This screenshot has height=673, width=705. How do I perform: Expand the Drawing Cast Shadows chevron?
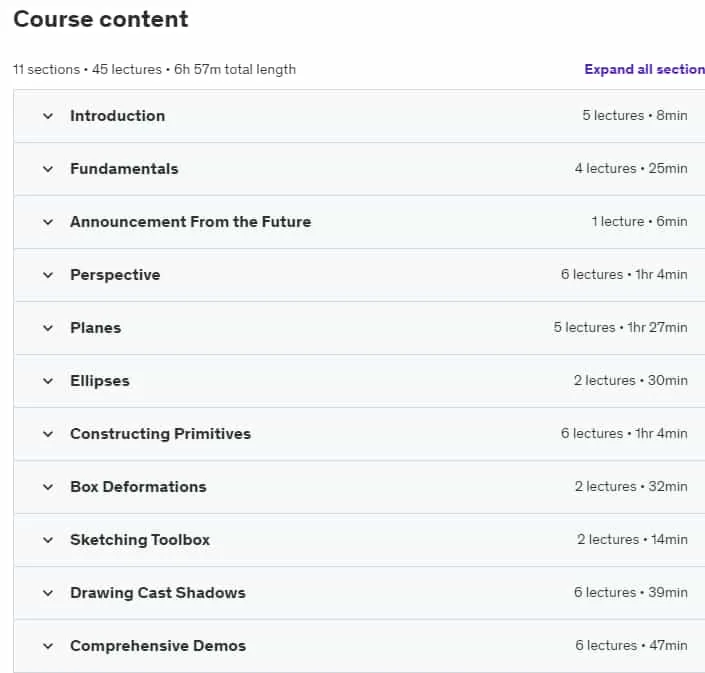pos(48,593)
